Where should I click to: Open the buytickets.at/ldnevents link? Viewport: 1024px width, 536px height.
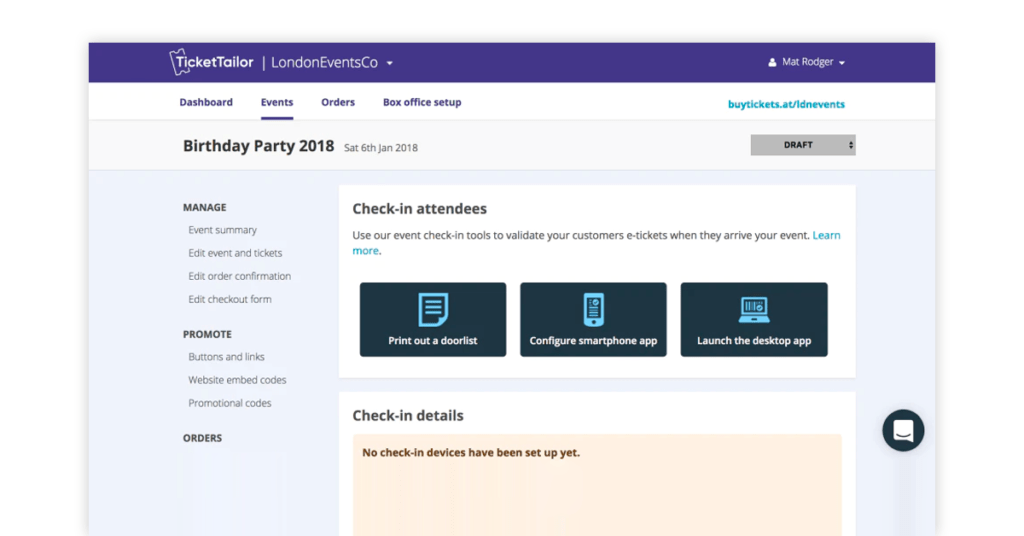coord(786,104)
